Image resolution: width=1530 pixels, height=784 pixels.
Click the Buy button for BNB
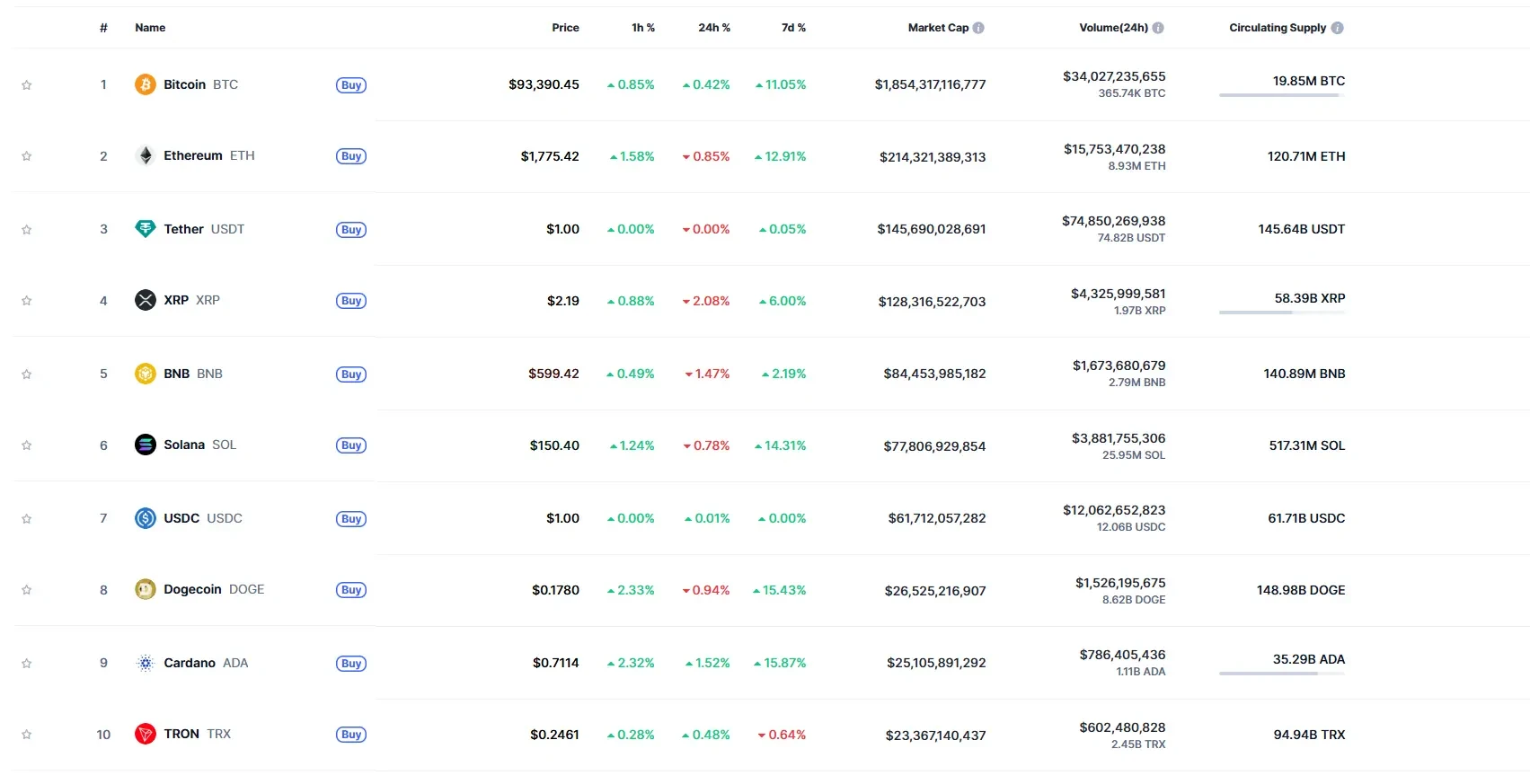[x=351, y=374]
